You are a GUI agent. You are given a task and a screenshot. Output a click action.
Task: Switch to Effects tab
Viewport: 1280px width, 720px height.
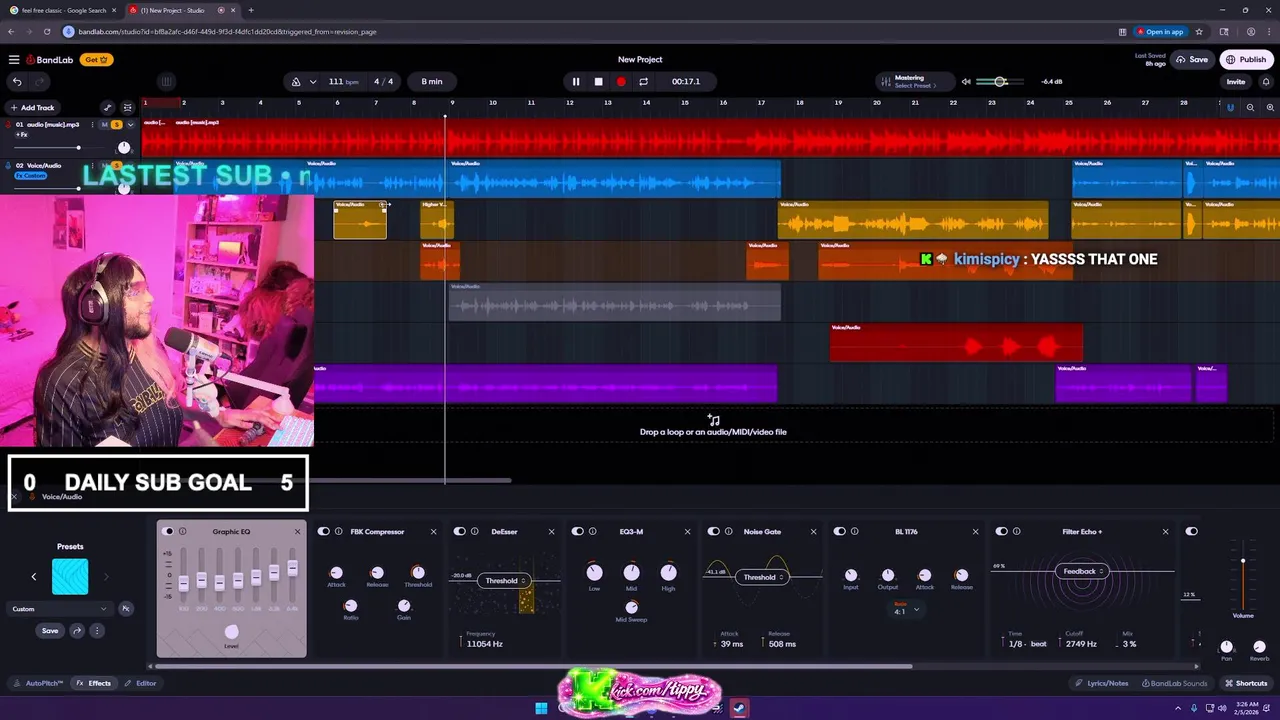click(94, 683)
